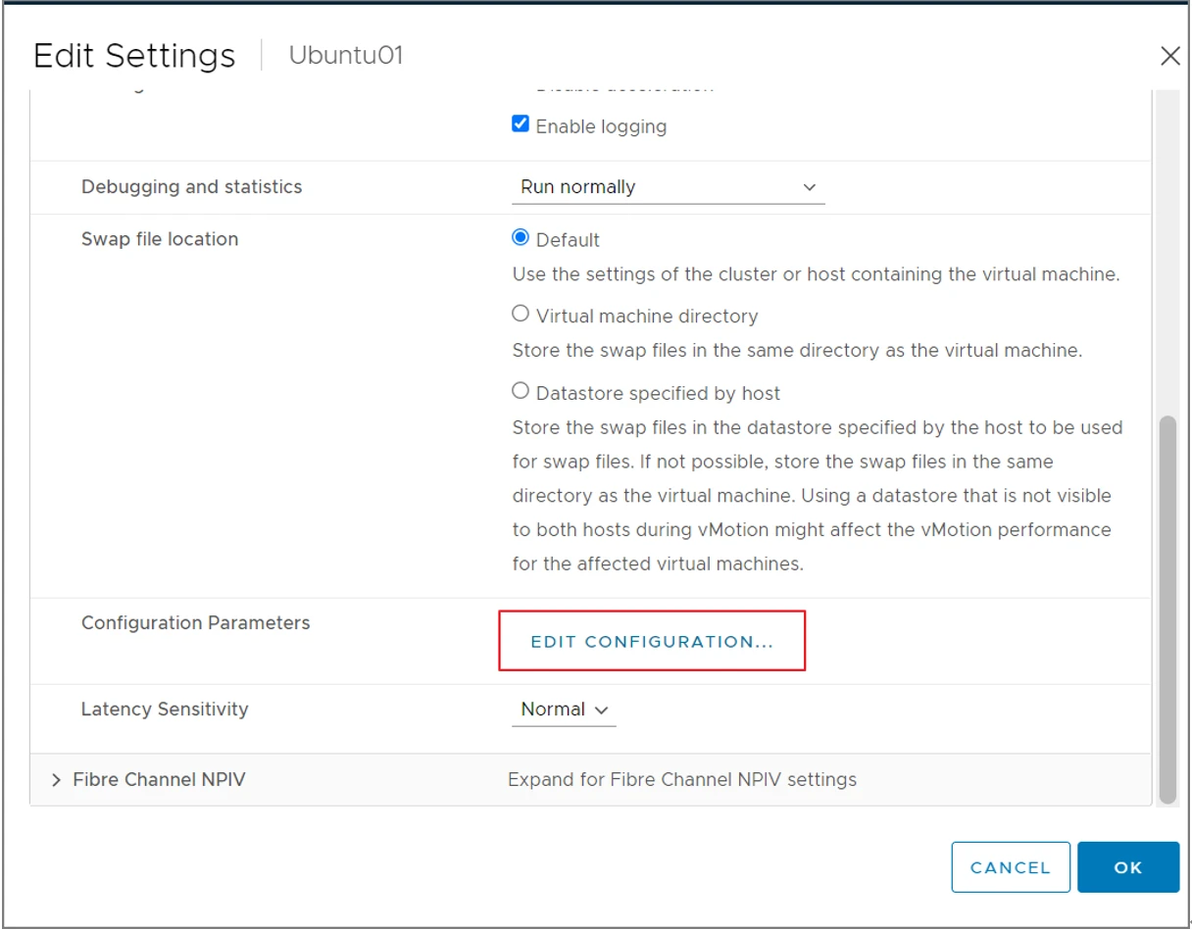Open the Debugging and statistics dropdown
Screen dimensions: 1192x930
667,187
